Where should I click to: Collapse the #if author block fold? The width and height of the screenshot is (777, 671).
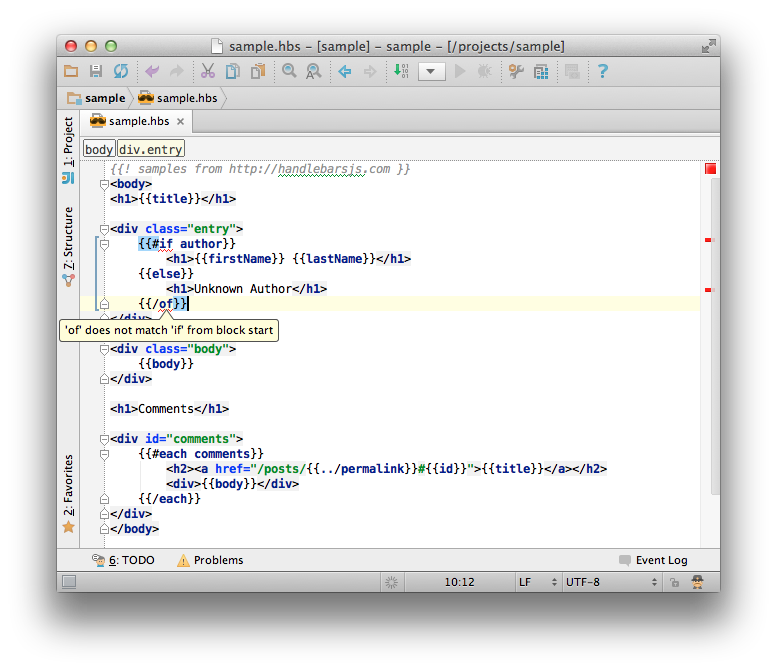104,244
